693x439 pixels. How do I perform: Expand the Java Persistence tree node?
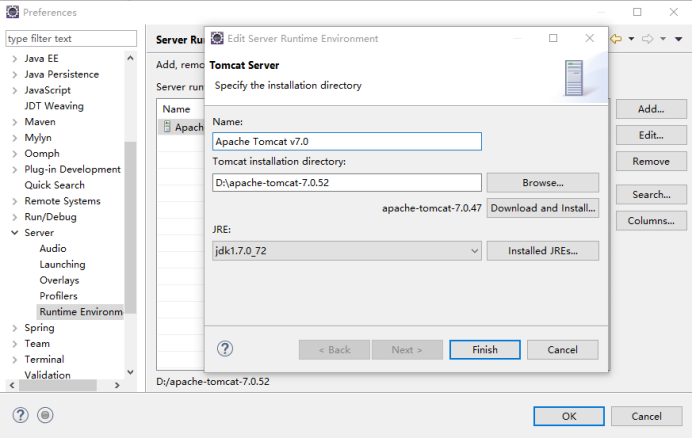(15, 75)
